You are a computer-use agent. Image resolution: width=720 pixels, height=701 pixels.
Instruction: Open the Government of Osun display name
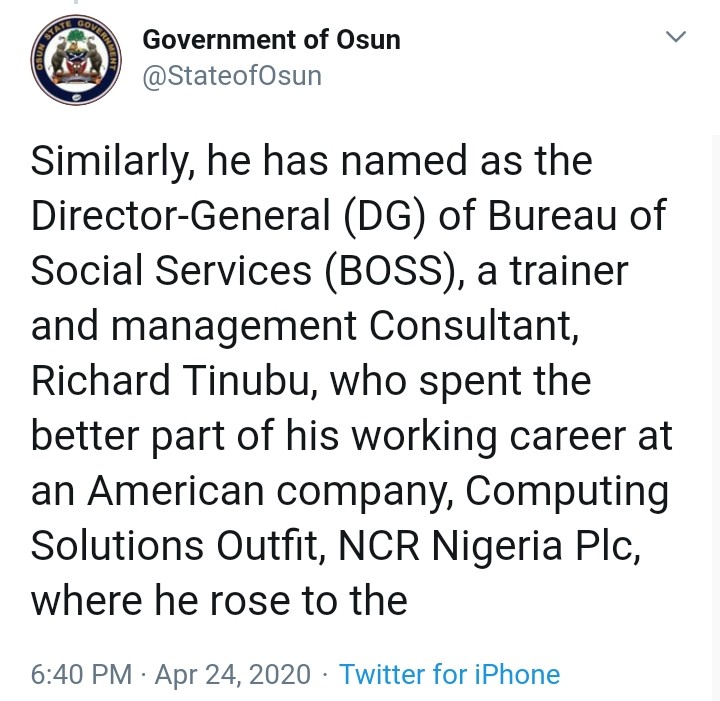(x=271, y=40)
